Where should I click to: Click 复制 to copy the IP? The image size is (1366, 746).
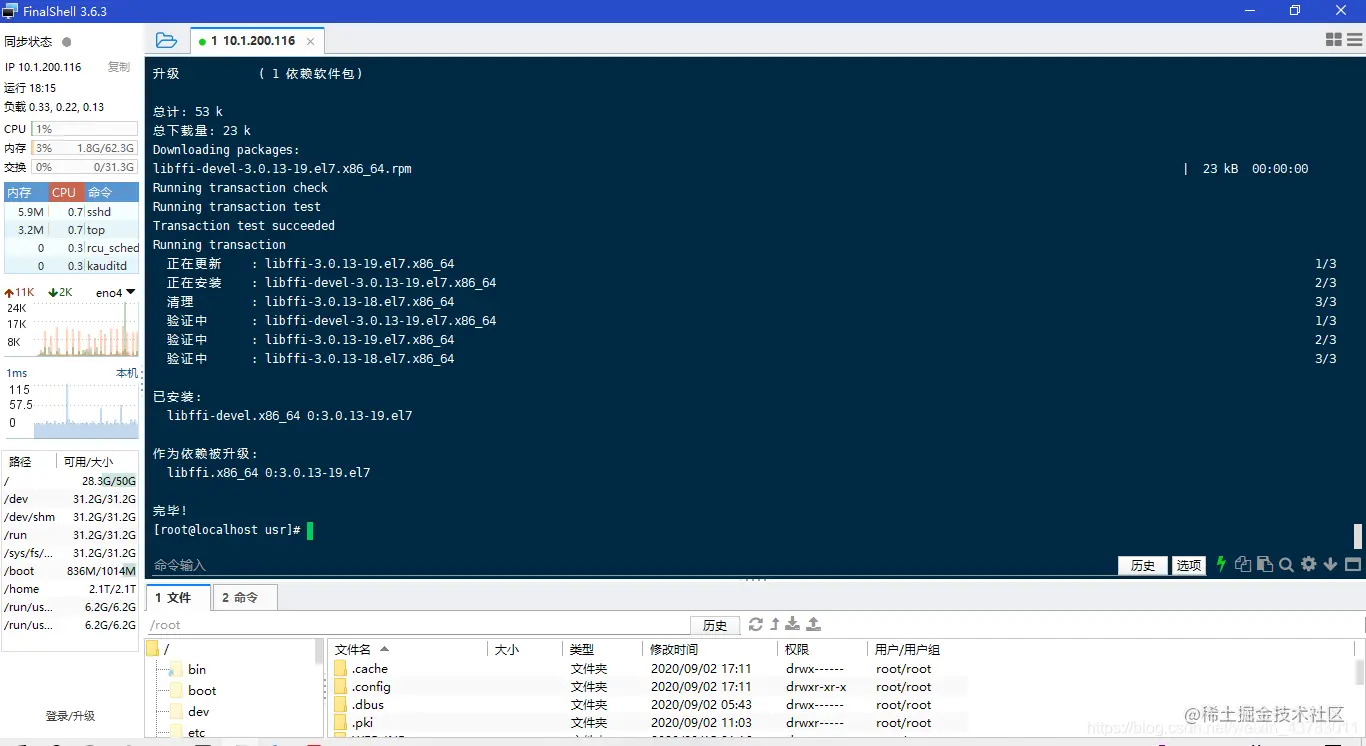119,67
